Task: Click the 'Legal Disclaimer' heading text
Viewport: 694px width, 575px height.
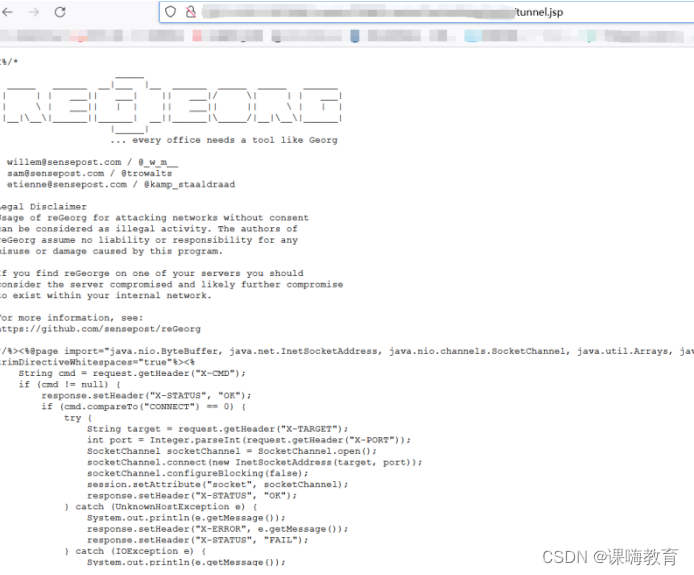Action: point(43,207)
